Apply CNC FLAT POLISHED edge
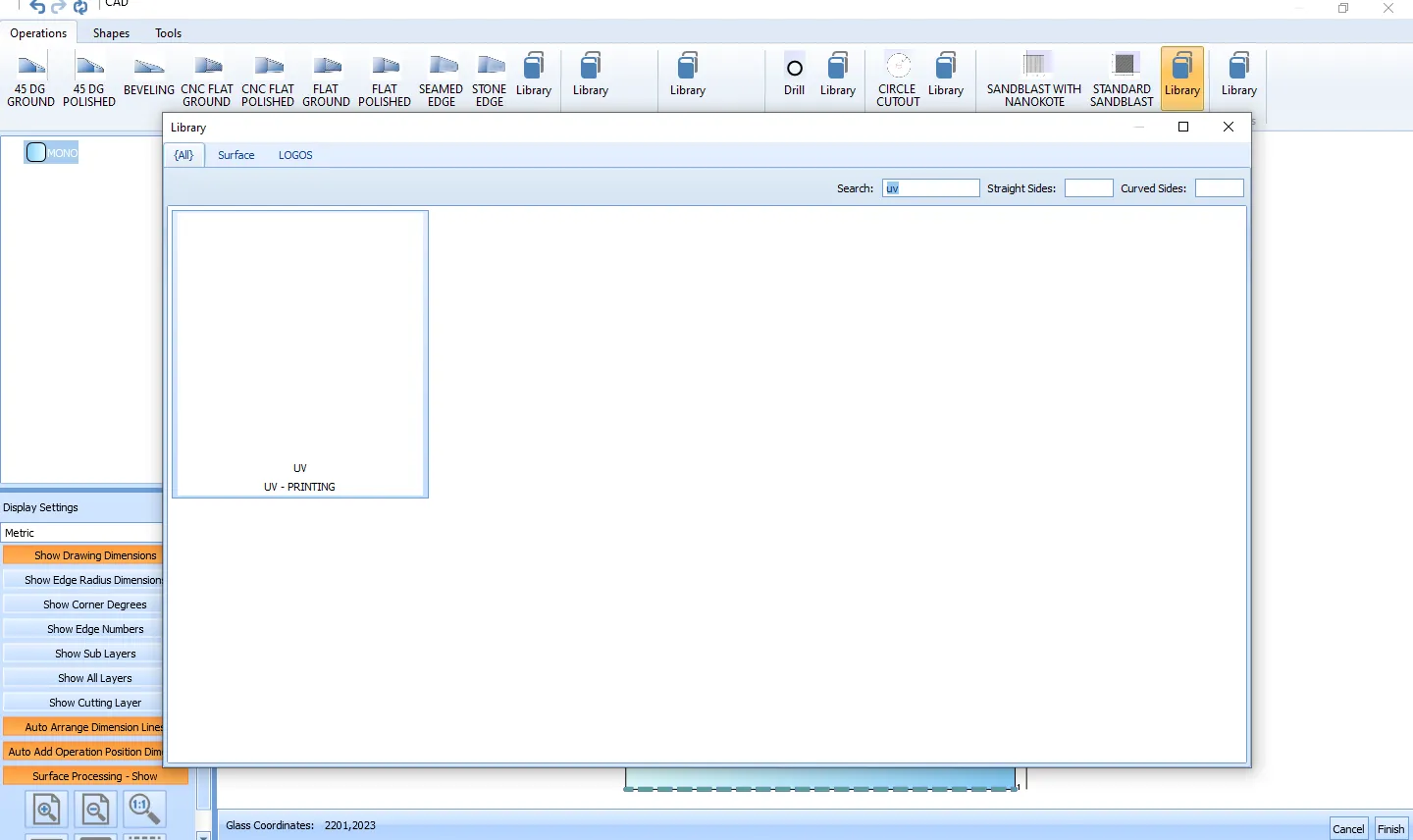Image resolution: width=1413 pixels, height=840 pixels. click(x=268, y=80)
